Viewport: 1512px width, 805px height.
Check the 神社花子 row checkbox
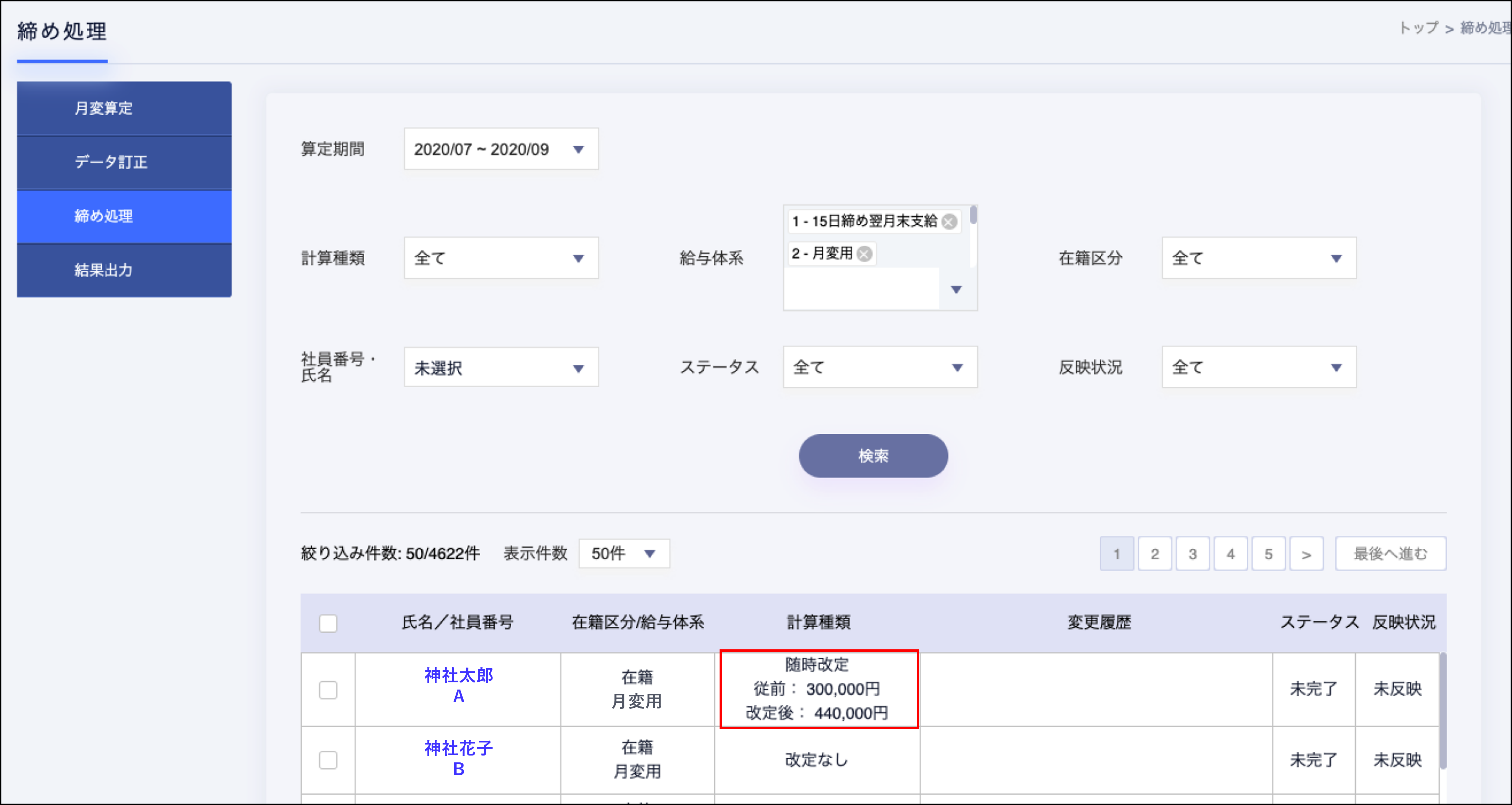(x=328, y=760)
